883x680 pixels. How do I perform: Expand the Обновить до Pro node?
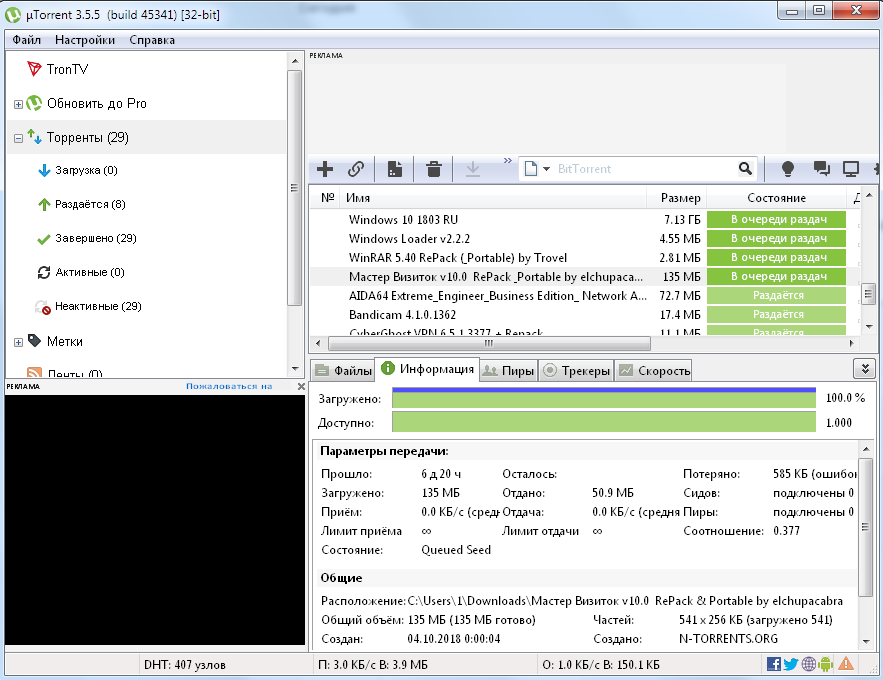pos(18,104)
